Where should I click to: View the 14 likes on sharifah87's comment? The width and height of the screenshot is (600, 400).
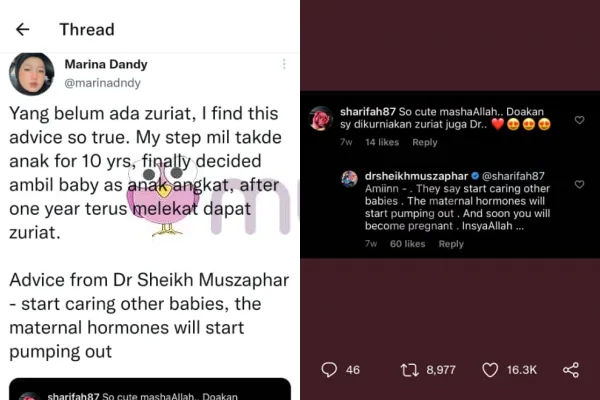click(x=382, y=143)
